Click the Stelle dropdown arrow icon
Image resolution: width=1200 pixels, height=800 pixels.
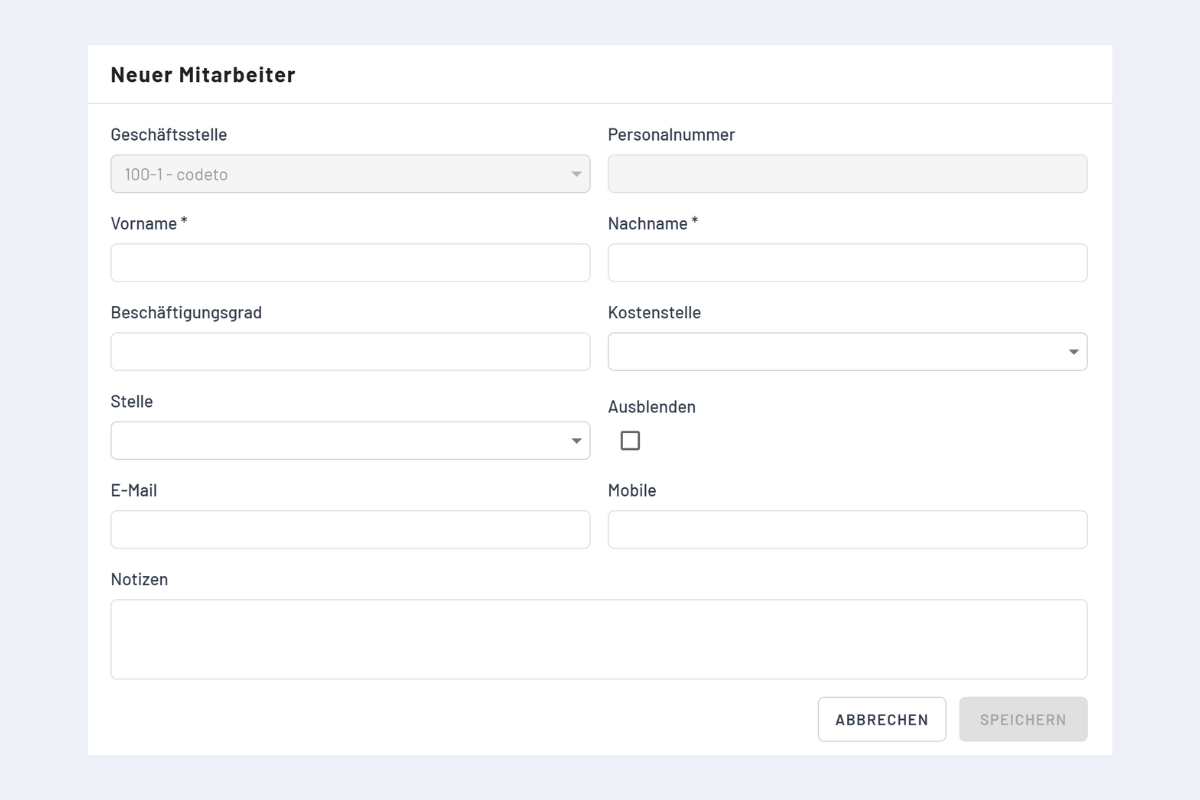pos(576,441)
